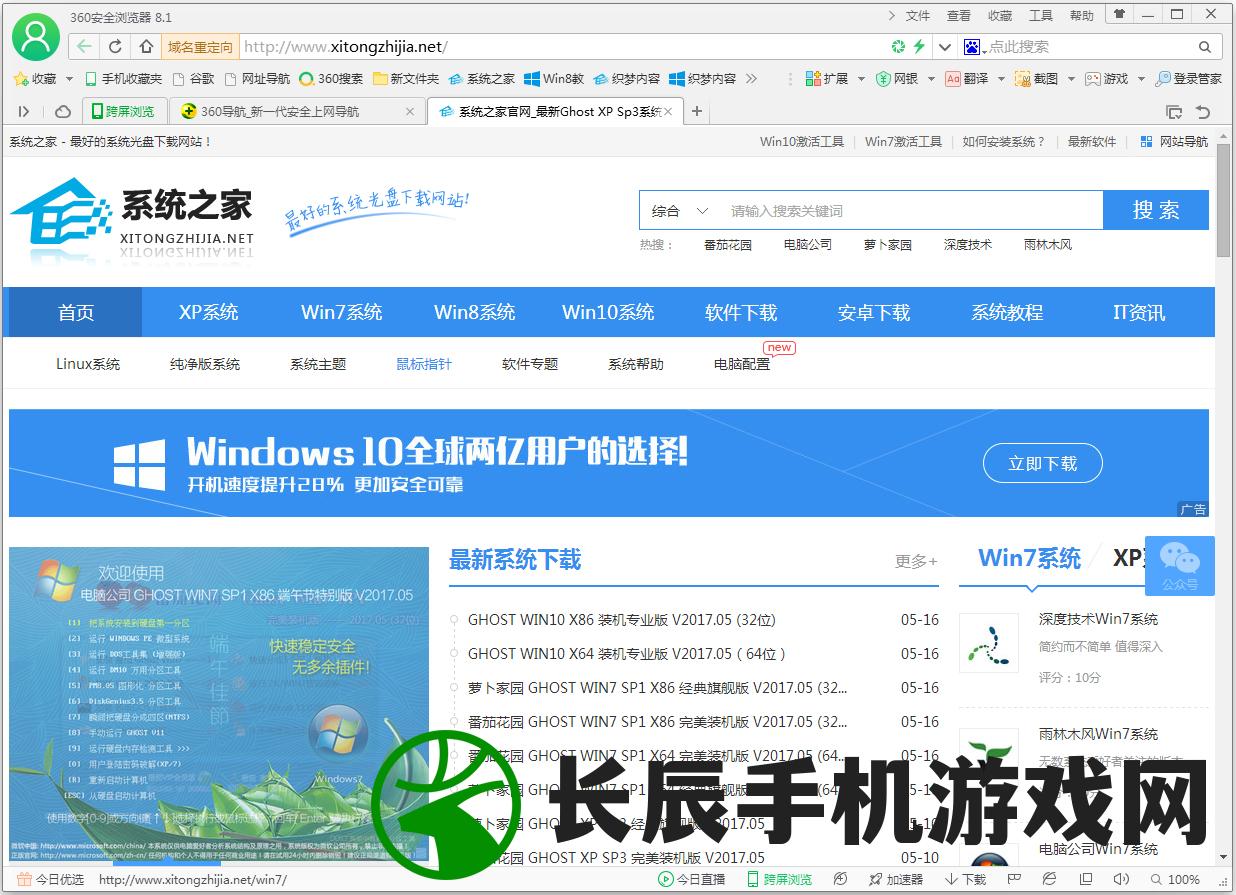This screenshot has width=1236, height=895.
Task: Open the 电脑配置 sub-navigation link
Action: (742, 364)
